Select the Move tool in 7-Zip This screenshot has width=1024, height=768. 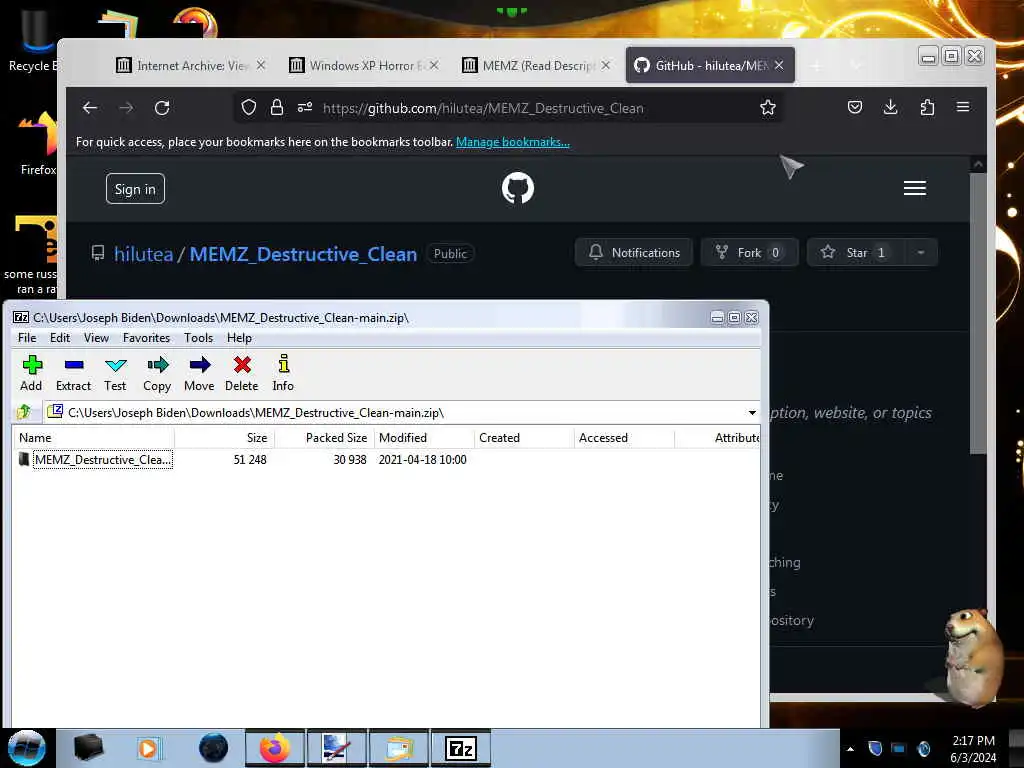click(x=199, y=374)
